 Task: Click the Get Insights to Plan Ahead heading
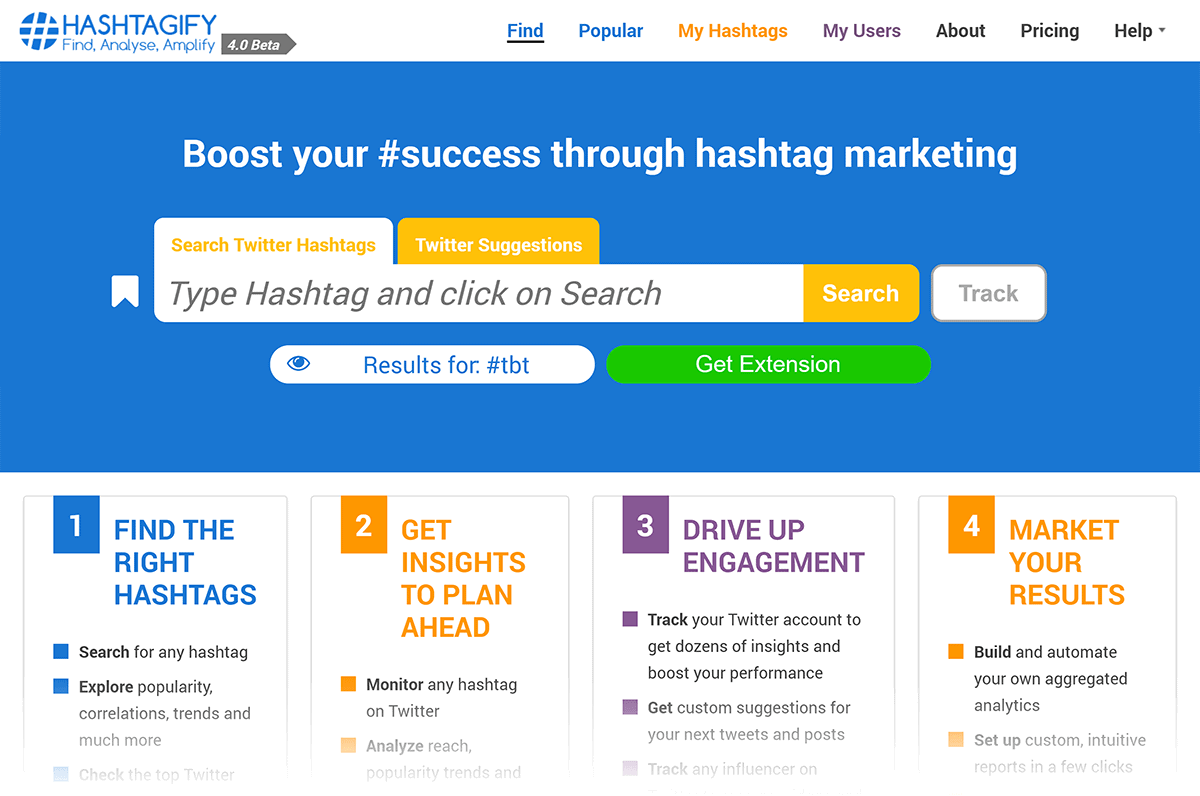463,578
